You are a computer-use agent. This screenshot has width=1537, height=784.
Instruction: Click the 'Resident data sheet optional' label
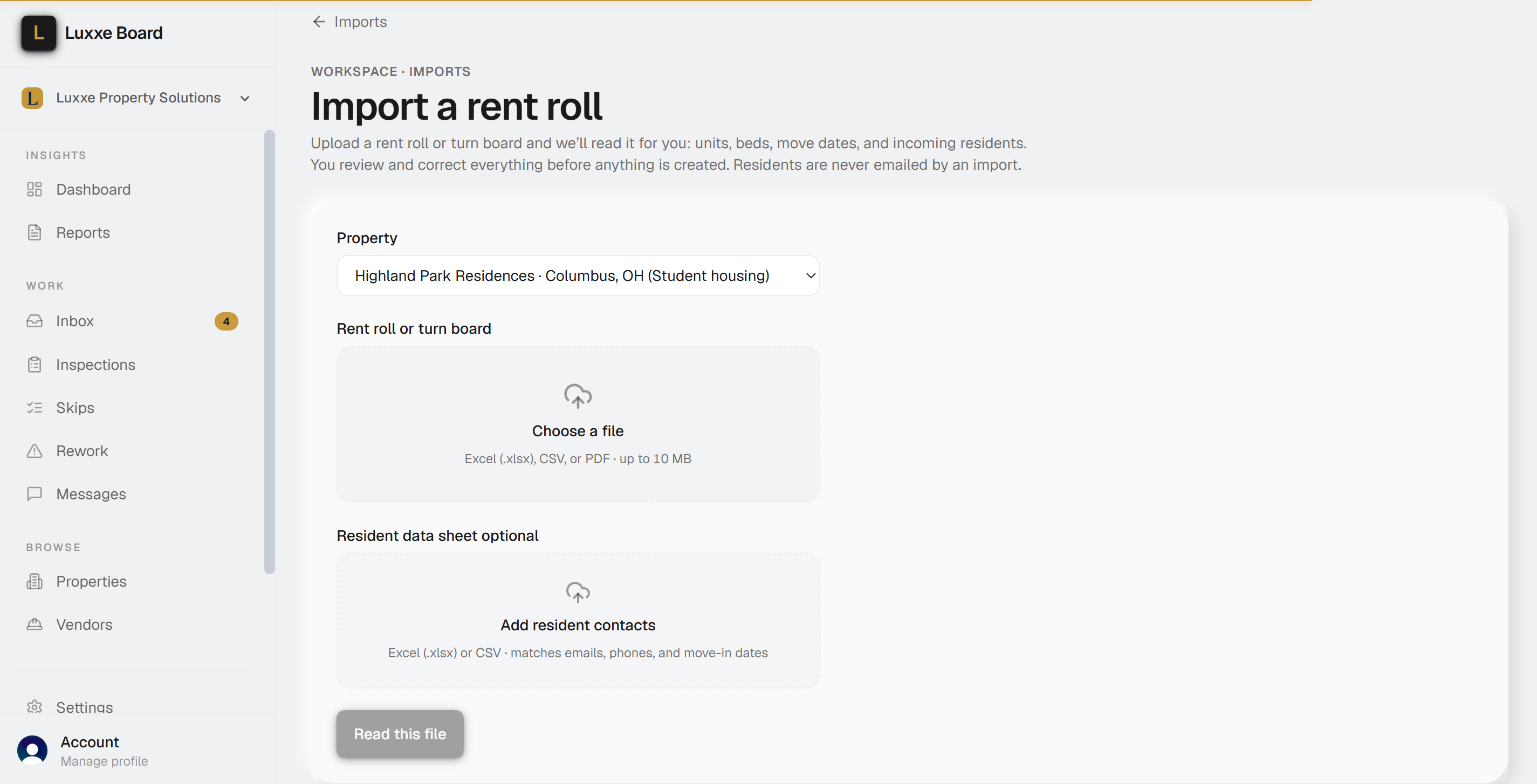437,536
